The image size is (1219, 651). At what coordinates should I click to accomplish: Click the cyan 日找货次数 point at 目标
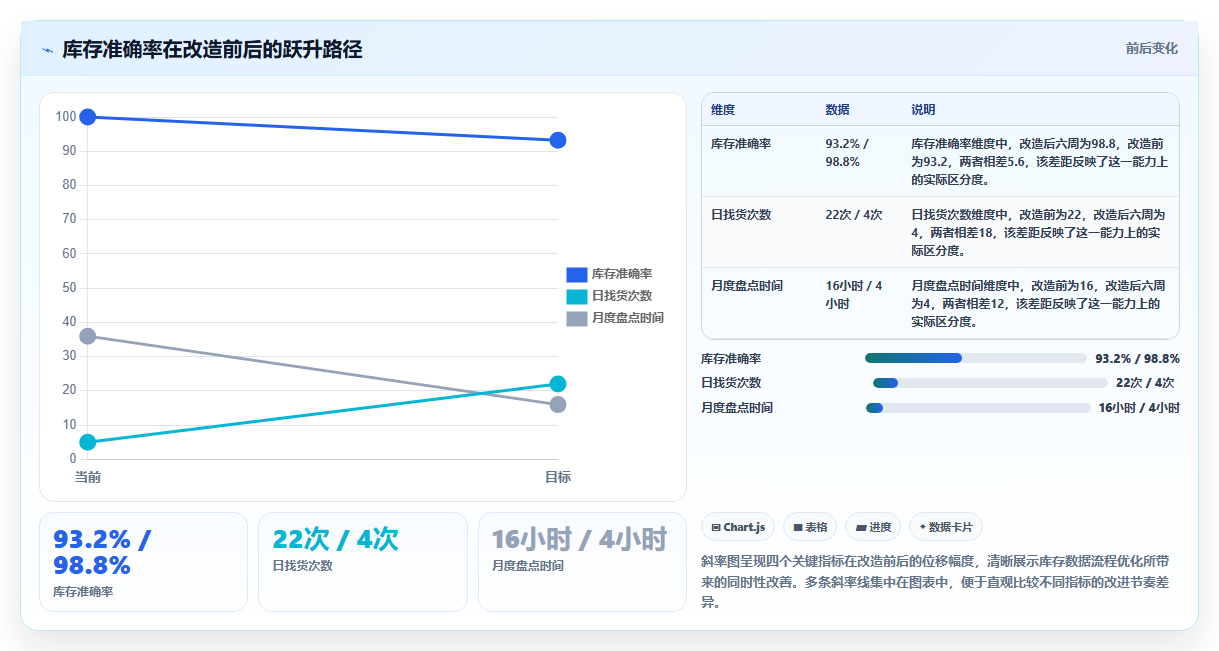tap(558, 384)
